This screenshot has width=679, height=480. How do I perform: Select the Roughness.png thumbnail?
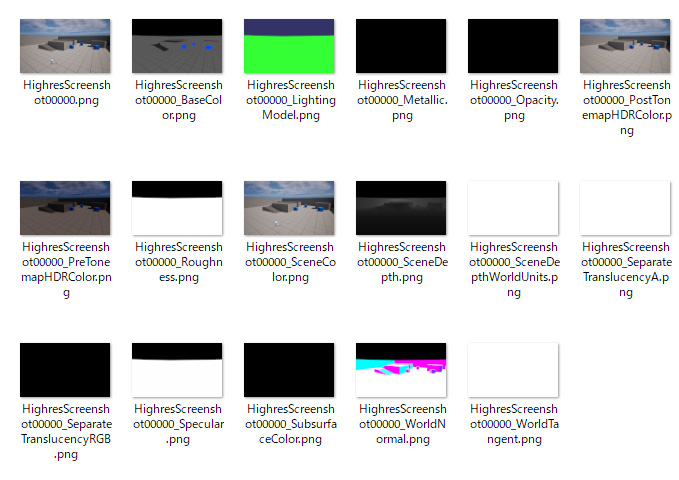pyautogui.click(x=177, y=208)
